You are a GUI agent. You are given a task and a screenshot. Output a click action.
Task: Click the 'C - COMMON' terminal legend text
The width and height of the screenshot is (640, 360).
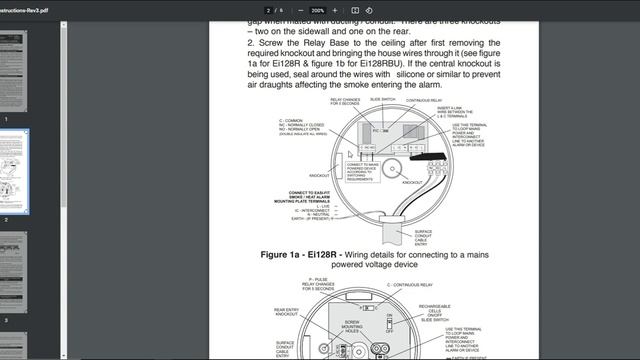pos(291,121)
